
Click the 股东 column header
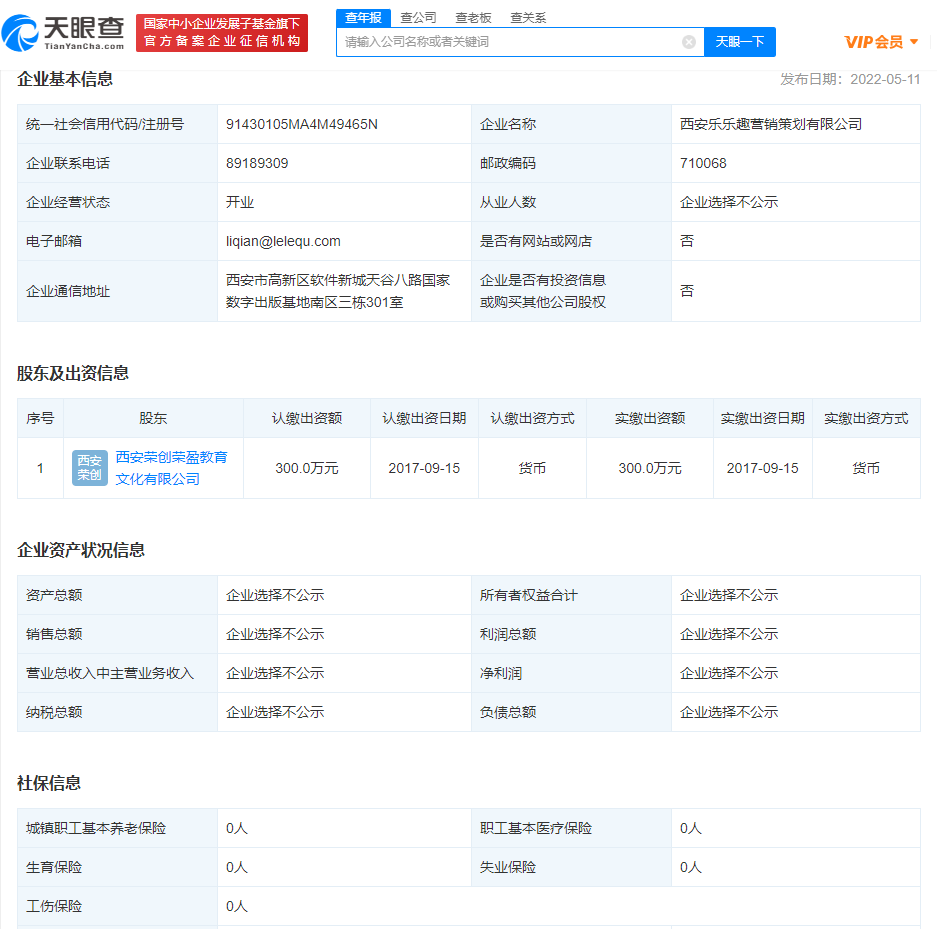pos(153,418)
